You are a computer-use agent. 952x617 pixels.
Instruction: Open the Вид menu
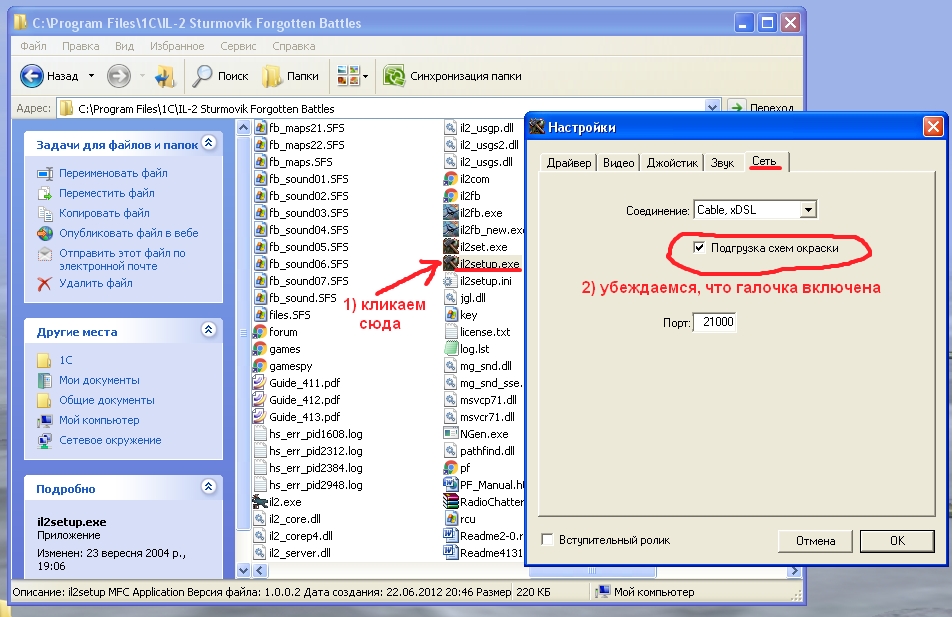124,46
